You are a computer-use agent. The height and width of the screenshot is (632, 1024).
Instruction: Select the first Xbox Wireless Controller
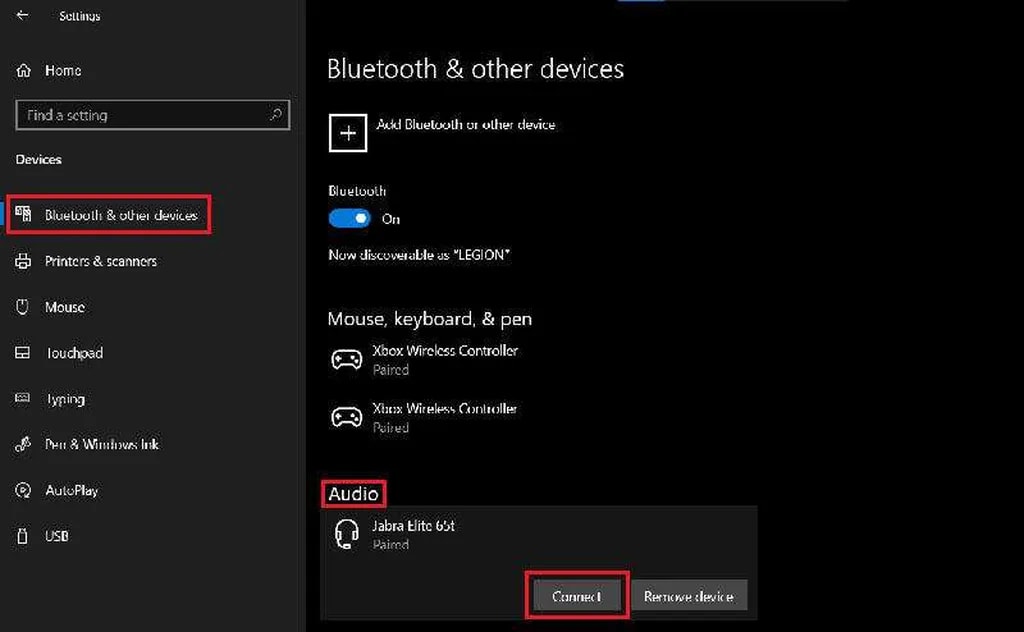[x=444, y=360]
